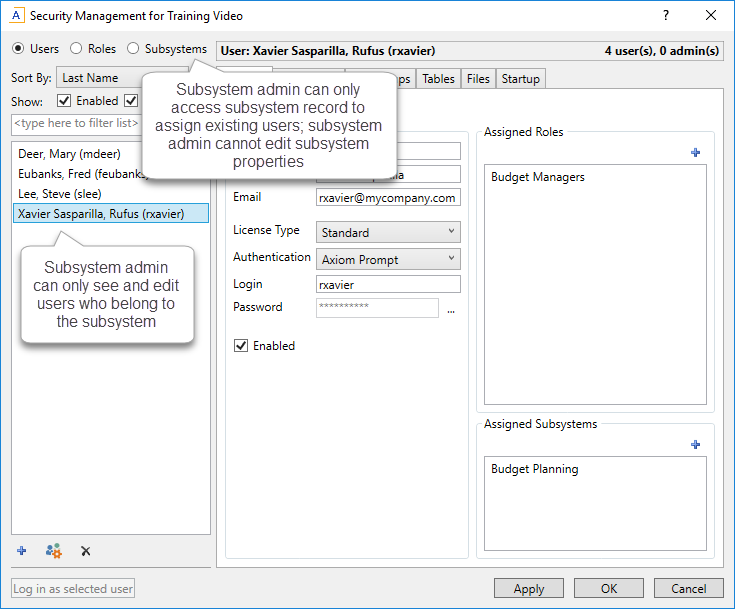Open the Sort By Last Name dropdown
This screenshot has height=609, width=735.
coord(100,78)
